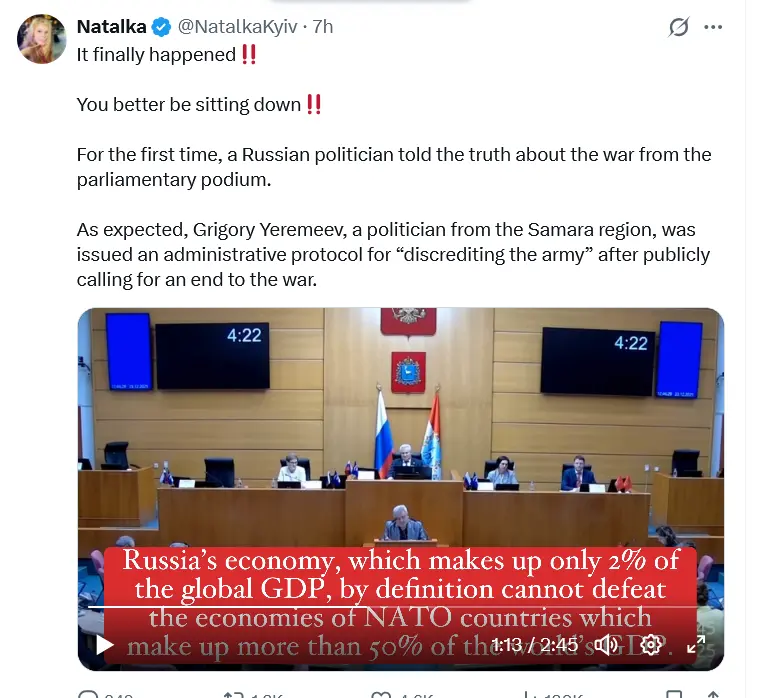Viewport: 770px width, 698px height.
Task: Click the 1:13 / 2:45 time display
Action: coord(534,644)
